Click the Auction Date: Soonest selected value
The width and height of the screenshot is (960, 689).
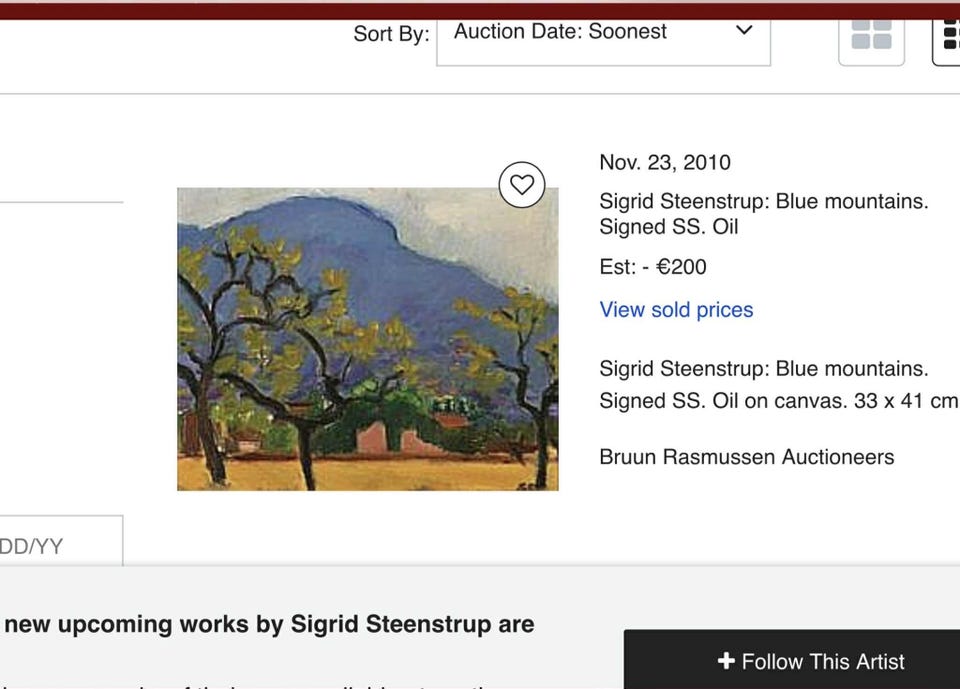[x=560, y=32]
